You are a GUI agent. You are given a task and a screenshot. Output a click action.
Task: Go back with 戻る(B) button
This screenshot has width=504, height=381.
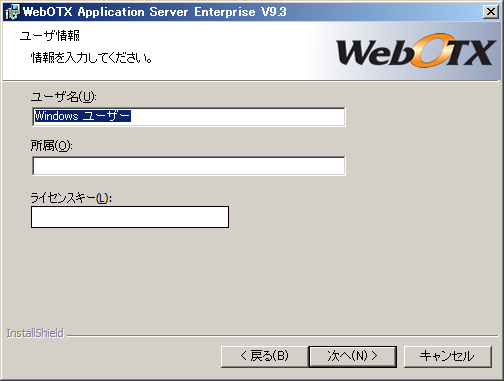coord(264,356)
